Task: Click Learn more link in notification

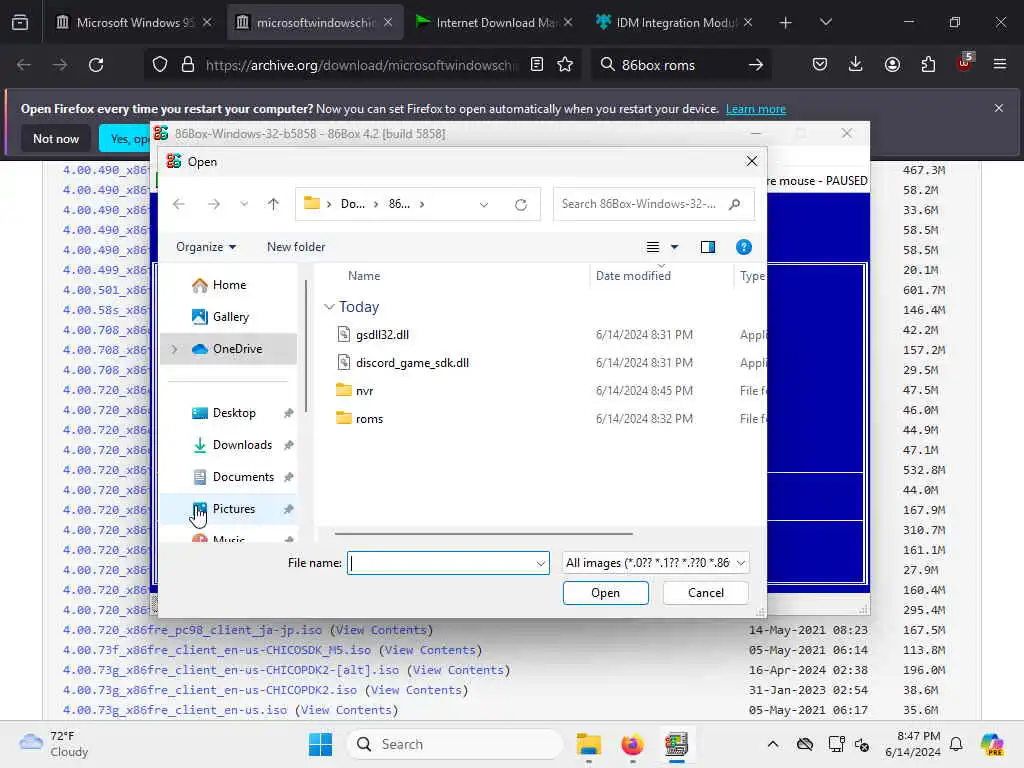Action: click(x=756, y=109)
